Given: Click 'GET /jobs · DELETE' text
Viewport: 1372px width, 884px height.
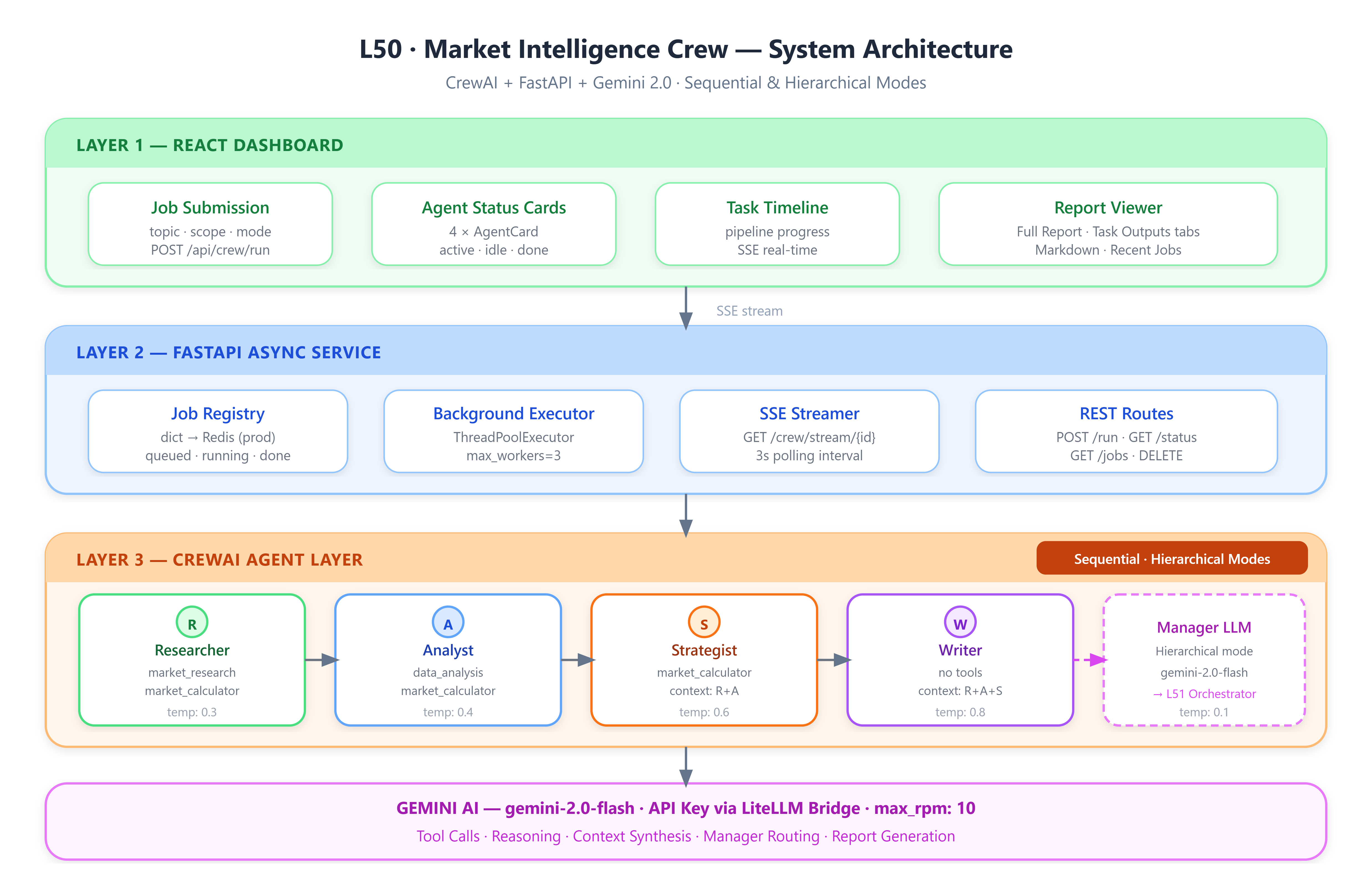Looking at the screenshot, I should 1126,456.
